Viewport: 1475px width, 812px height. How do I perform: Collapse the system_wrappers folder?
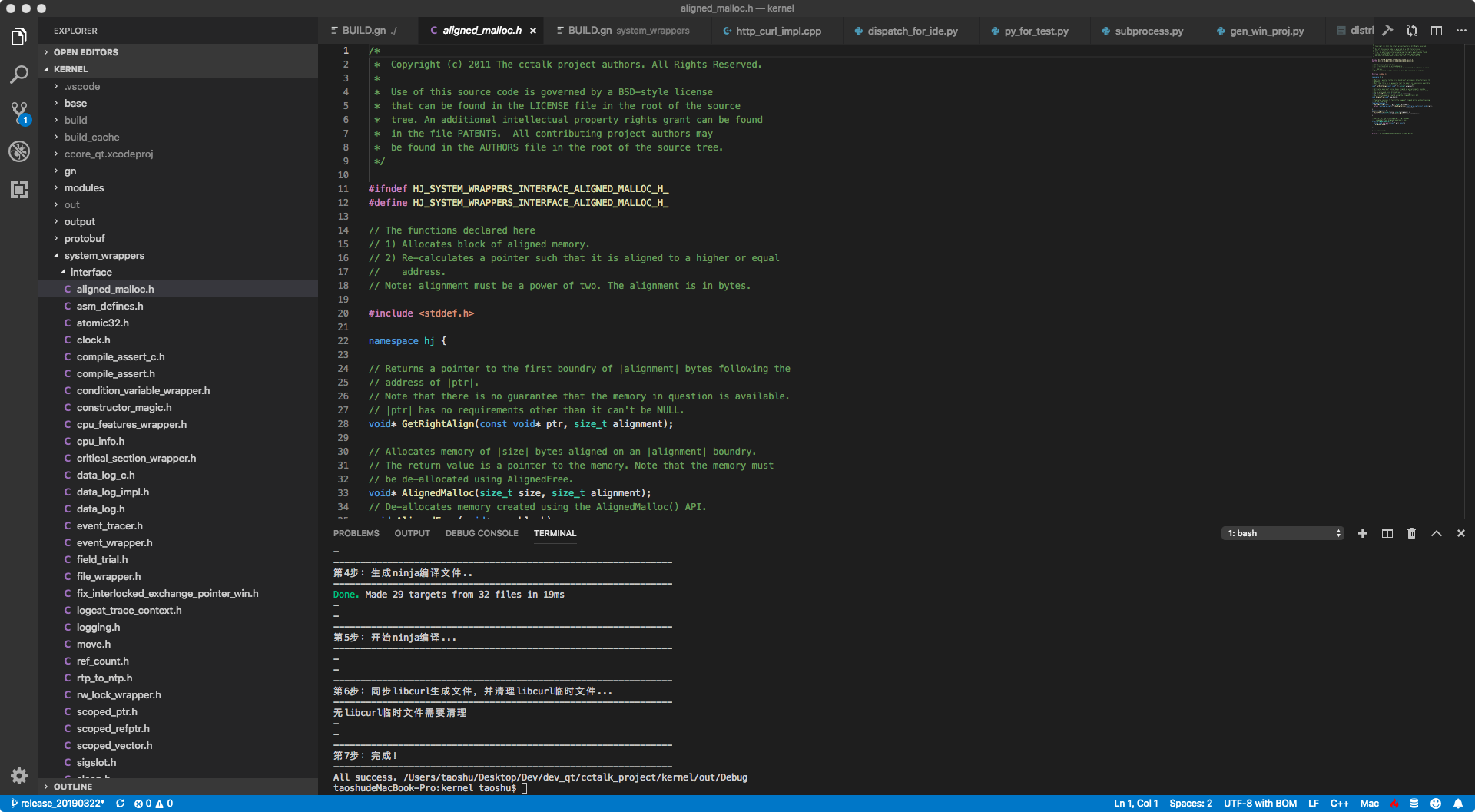click(x=104, y=255)
